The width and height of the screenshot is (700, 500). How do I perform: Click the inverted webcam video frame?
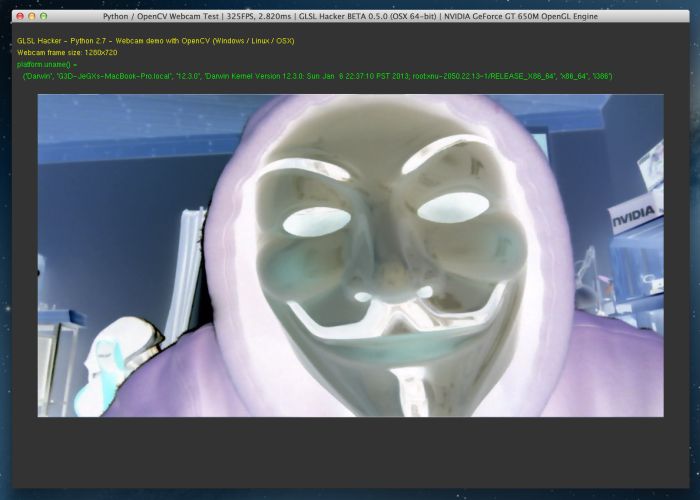[350, 255]
